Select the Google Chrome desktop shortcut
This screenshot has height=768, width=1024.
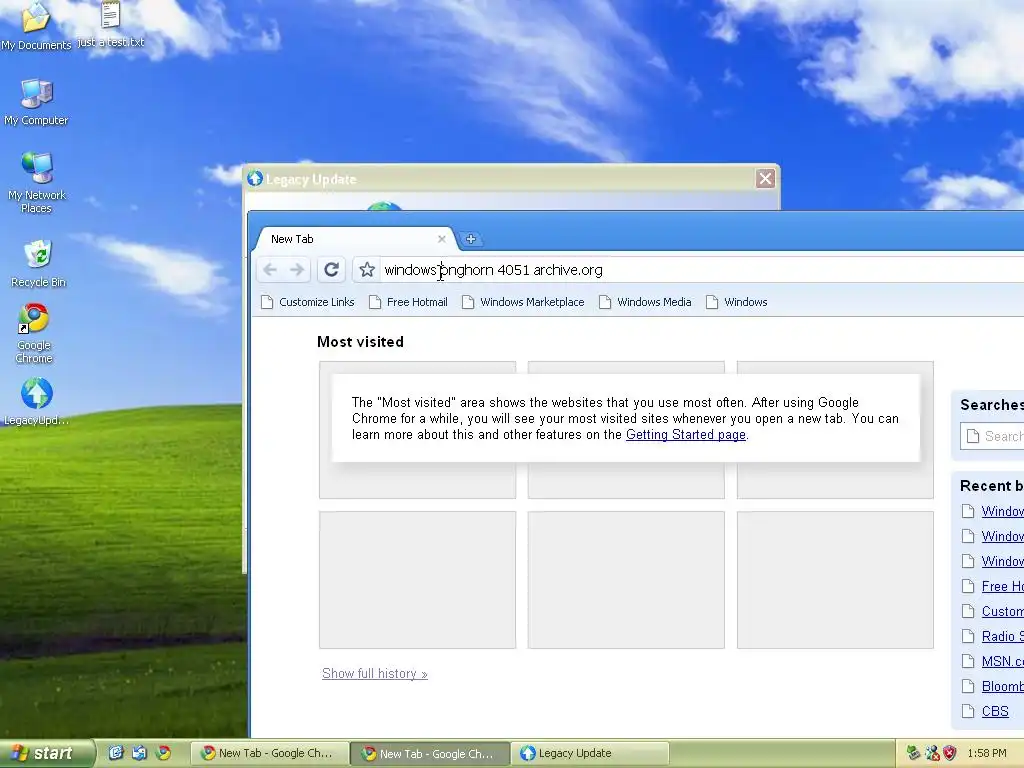(x=34, y=333)
